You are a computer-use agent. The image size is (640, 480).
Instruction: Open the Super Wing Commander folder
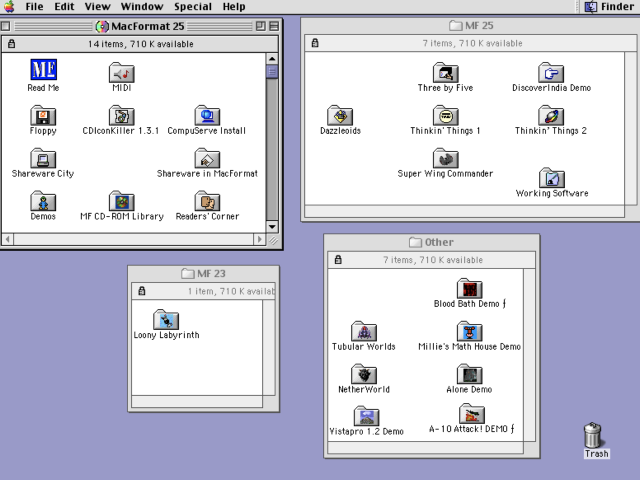click(445, 158)
